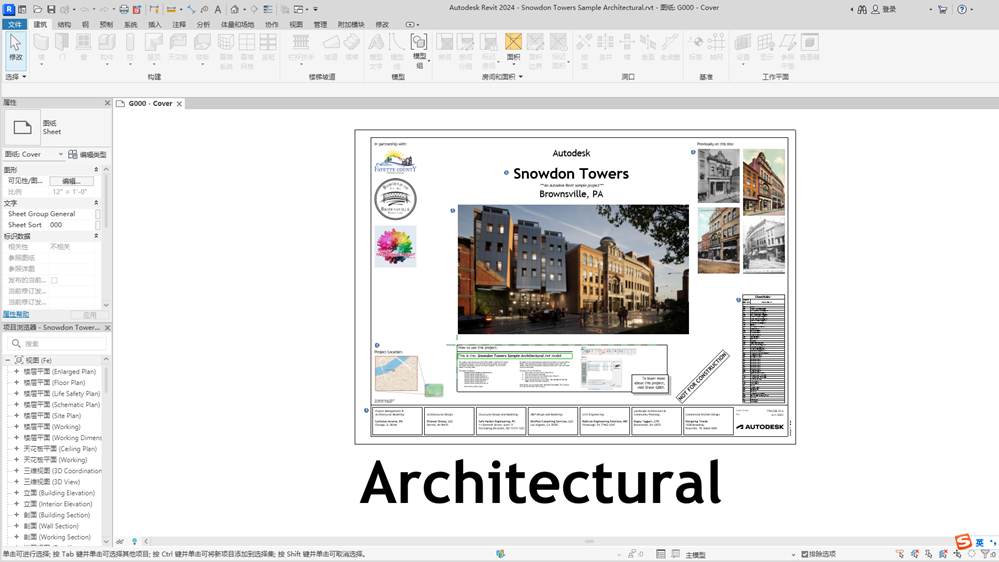Open the 文件 file menu tab
The image size is (999, 562).
tap(14, 24)
